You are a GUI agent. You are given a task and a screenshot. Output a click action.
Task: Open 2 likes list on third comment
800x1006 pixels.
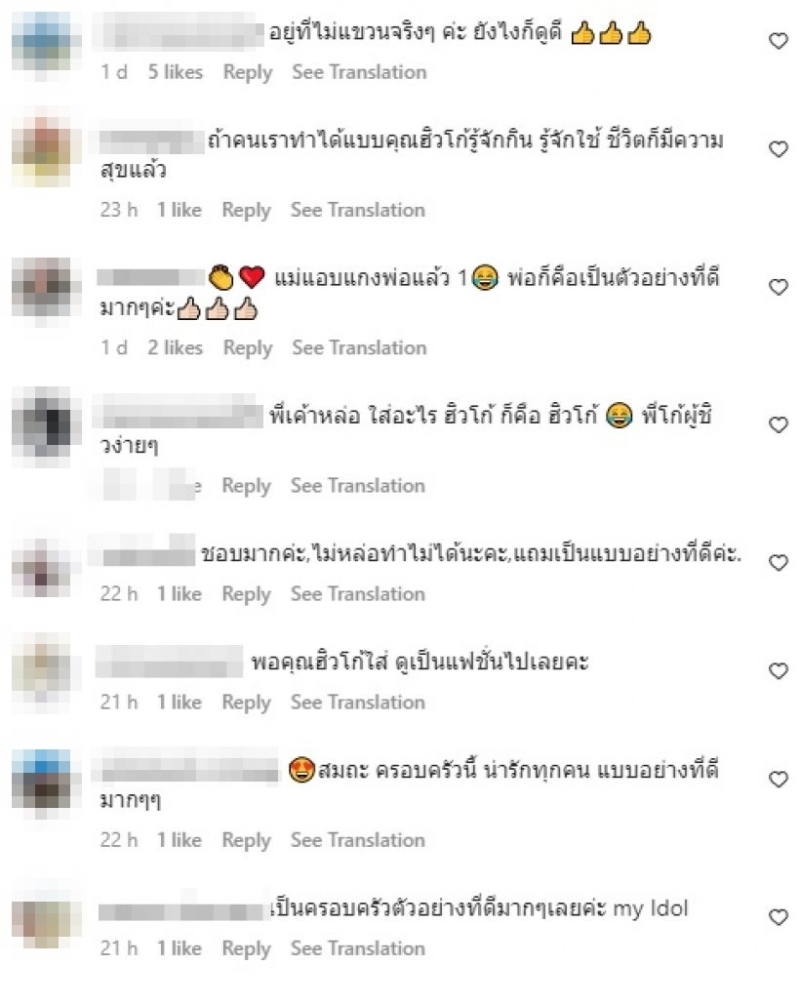point(175,348)
